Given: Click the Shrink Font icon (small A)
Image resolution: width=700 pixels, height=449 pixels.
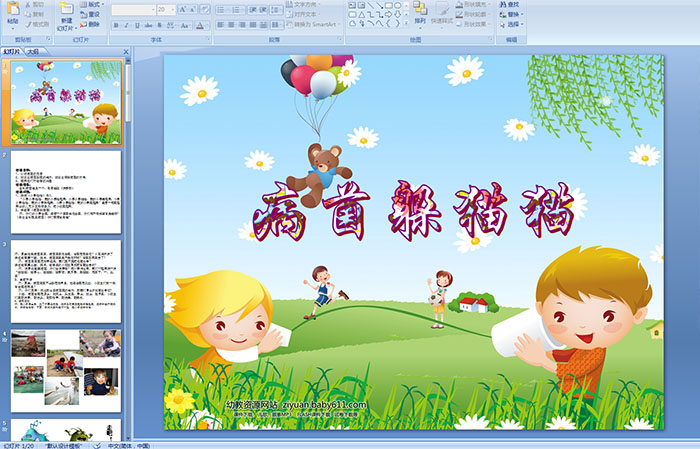Looking at the screenshot, I should pos(192,9).
